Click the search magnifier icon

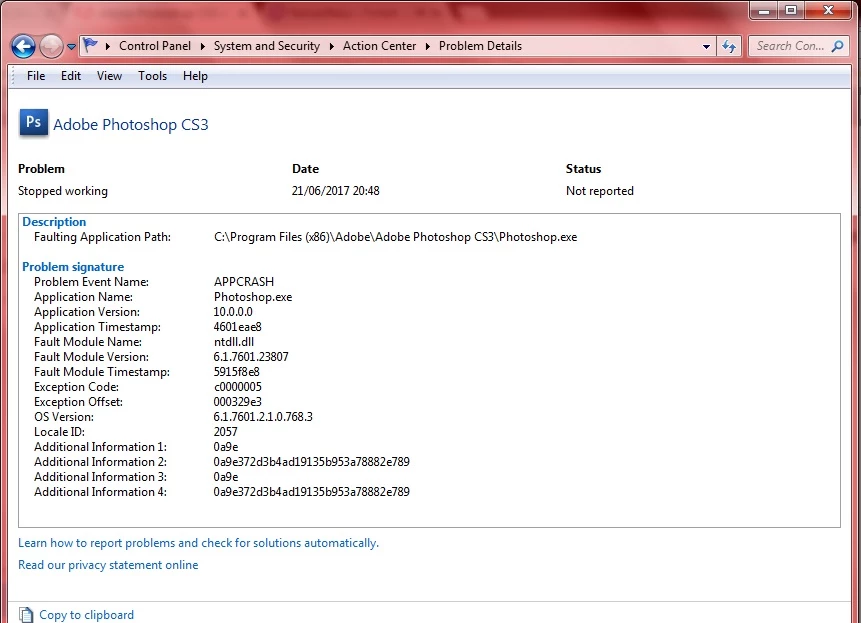[x=837, y=46]
